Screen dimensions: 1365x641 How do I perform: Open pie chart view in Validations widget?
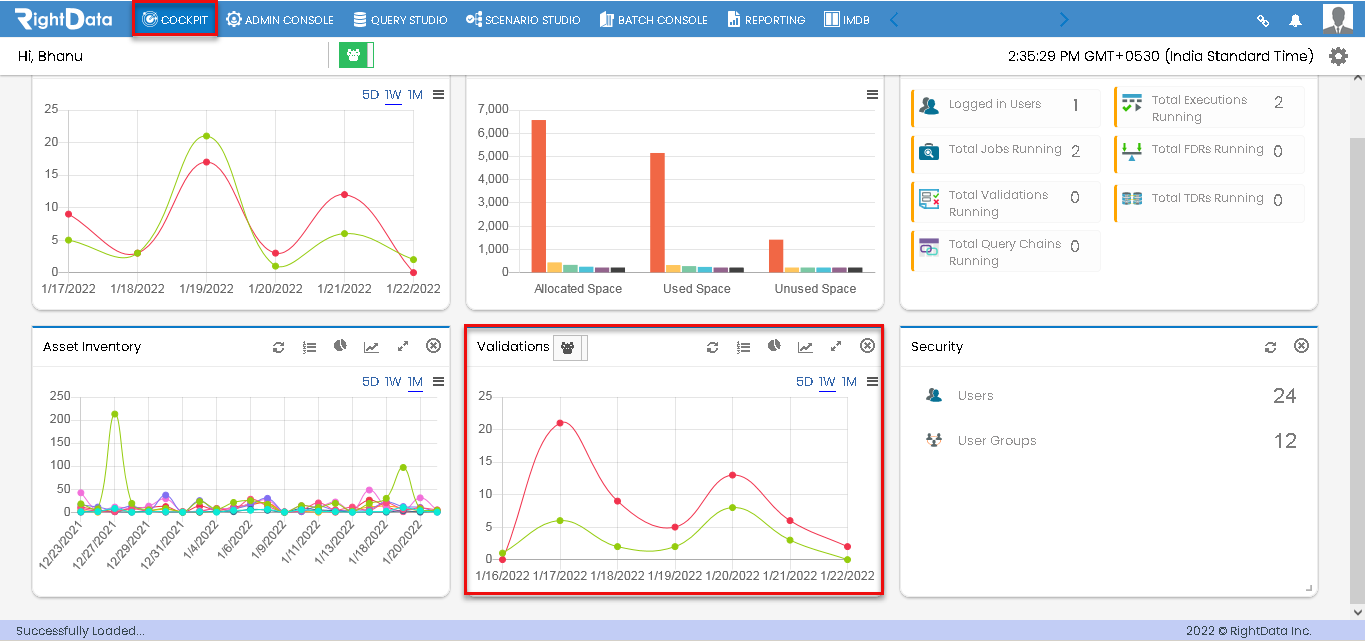tap(774, 346)
